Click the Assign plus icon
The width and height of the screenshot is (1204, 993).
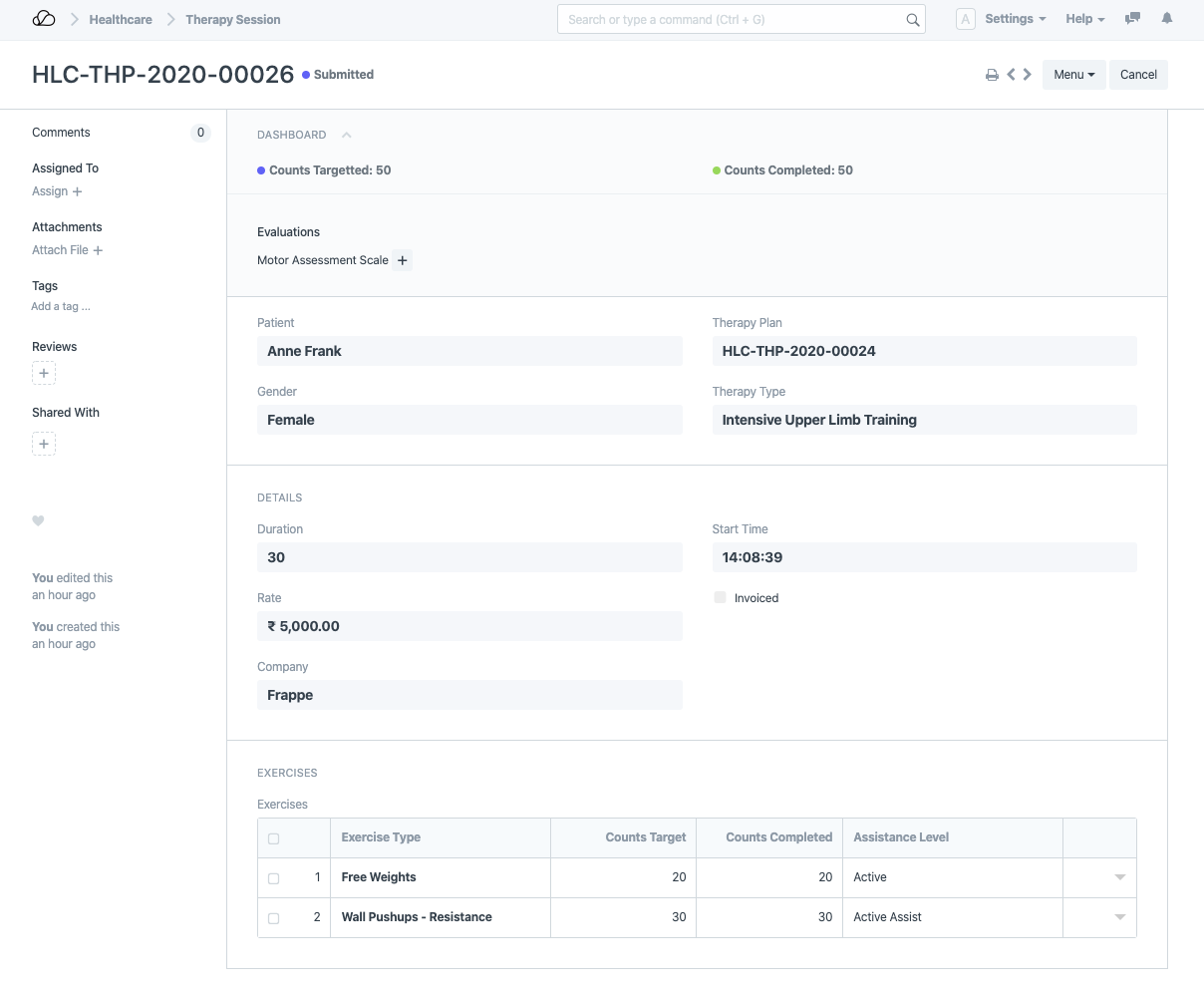tap(79, 191)
